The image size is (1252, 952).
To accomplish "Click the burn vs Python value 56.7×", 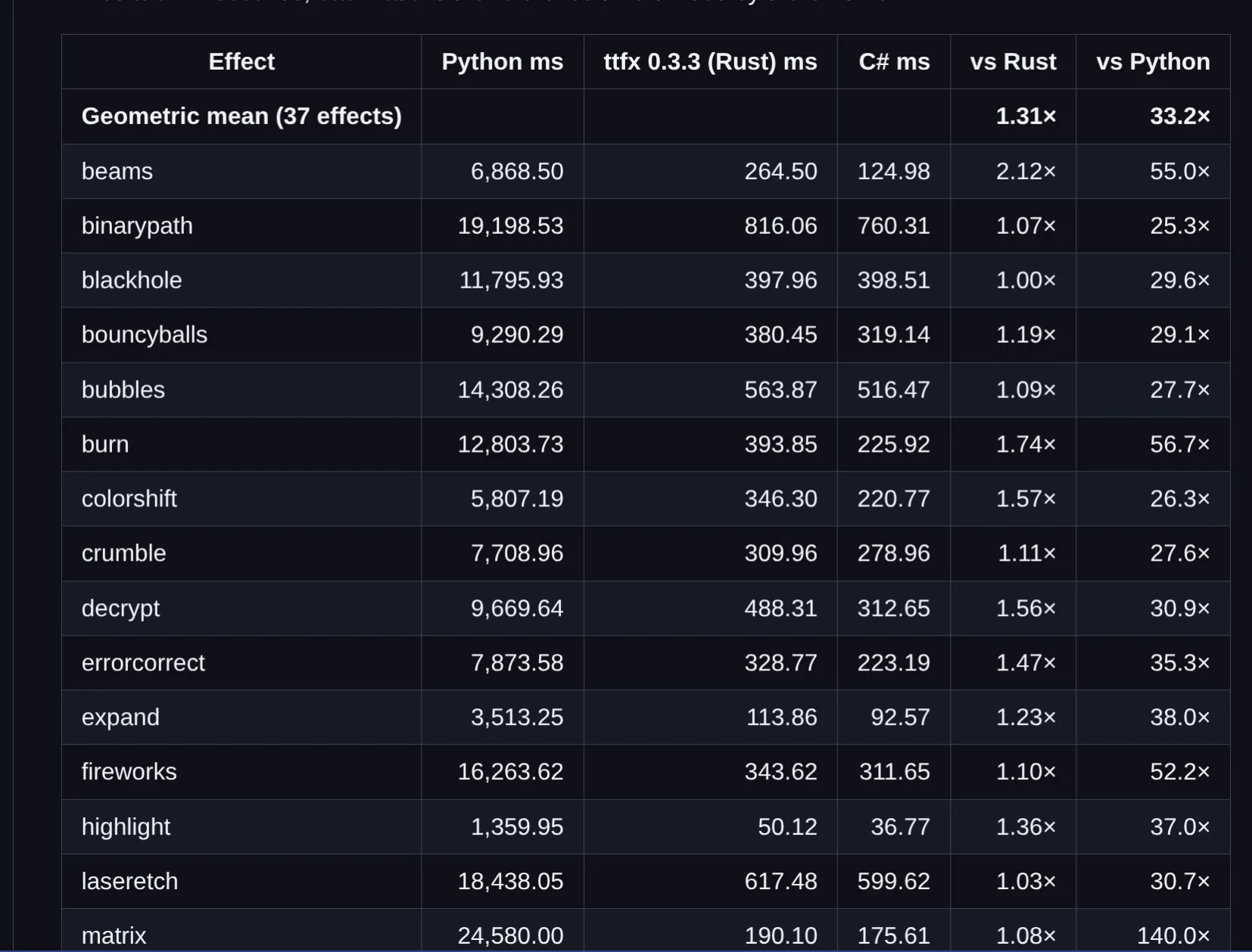I will pyautogui.click(x=1179, y=445).
